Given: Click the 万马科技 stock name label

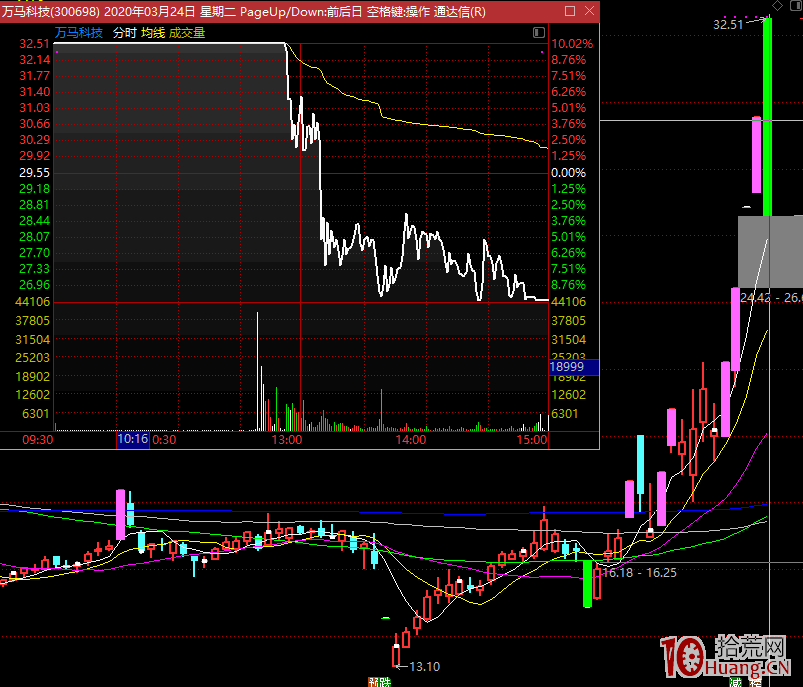Looking at the screenshot, I should pyautogui.click(x=79, y=33).
